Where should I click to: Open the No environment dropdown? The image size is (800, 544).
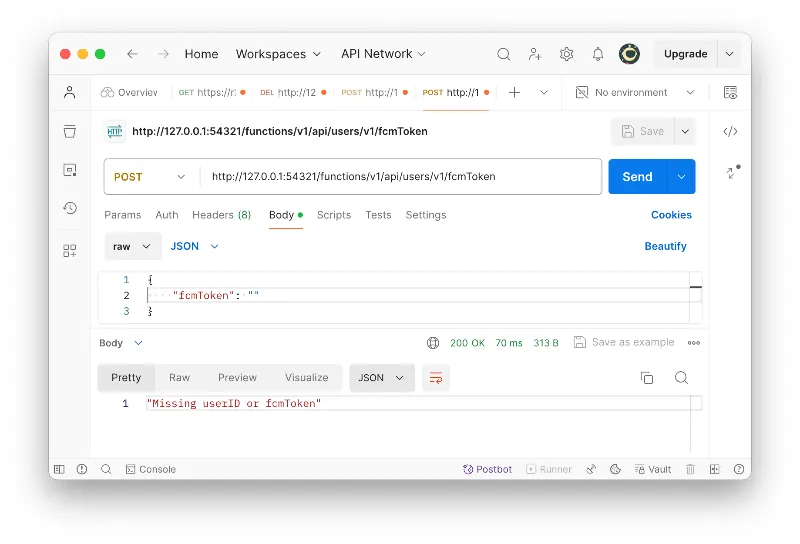tap(634, 92)
